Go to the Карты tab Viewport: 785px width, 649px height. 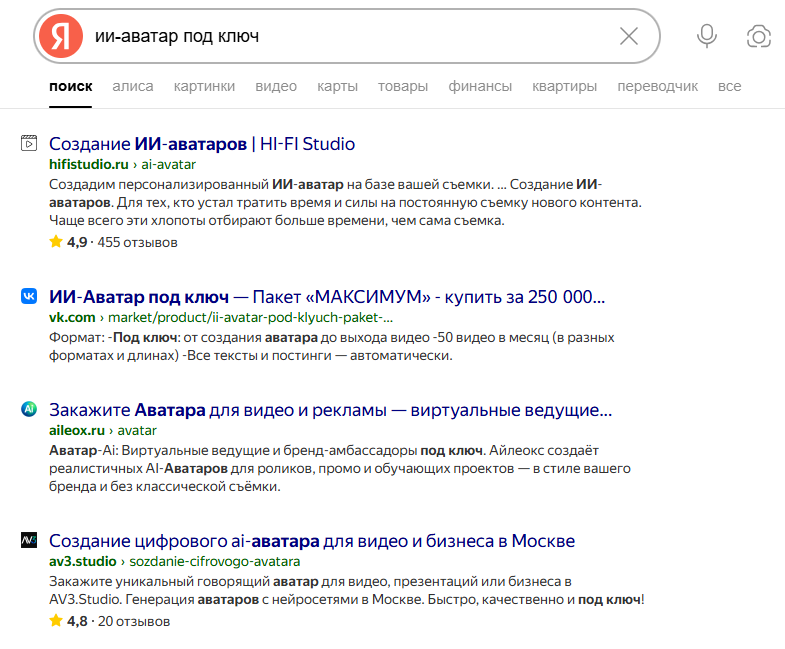(337, 86)
